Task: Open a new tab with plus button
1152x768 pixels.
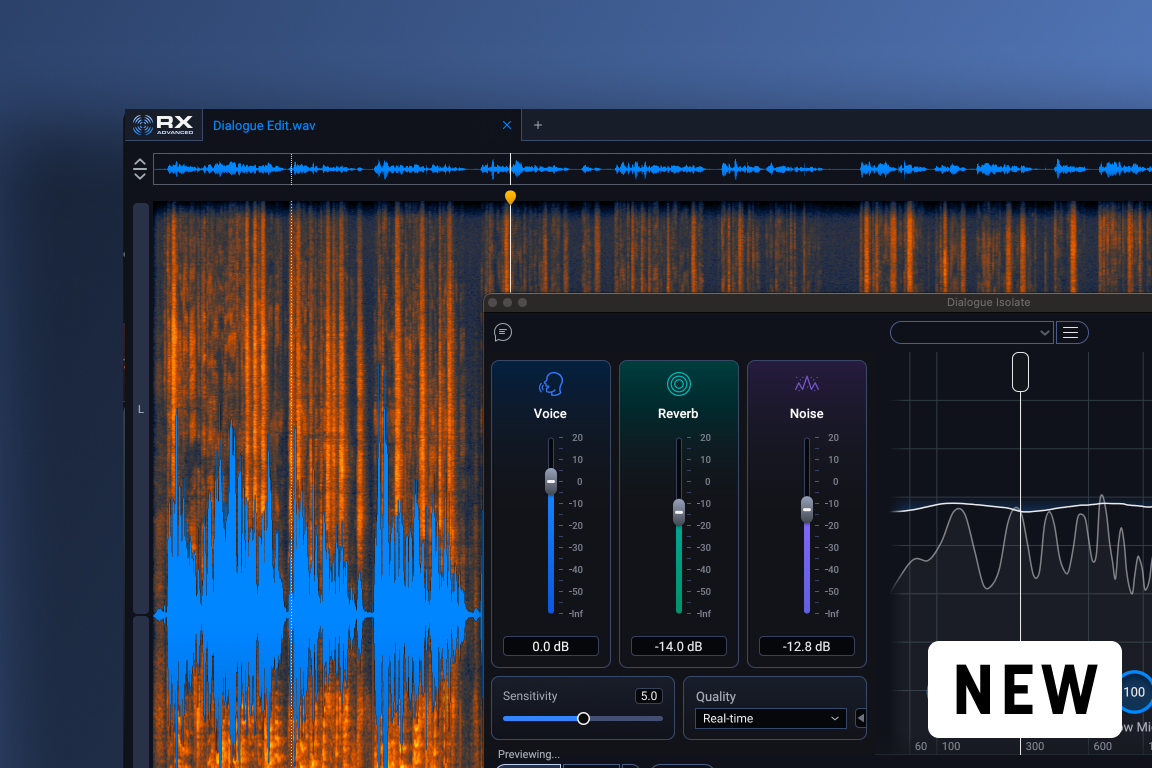Action: pyautogui.click(x=538, y=125)
